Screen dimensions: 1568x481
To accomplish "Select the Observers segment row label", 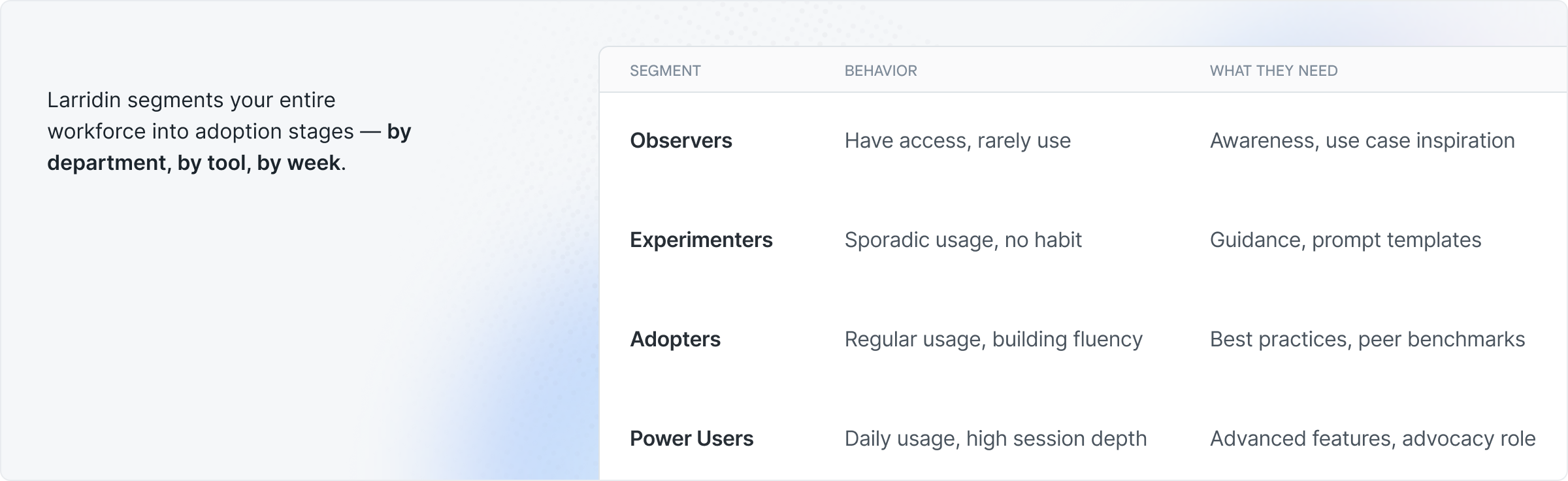I will pos(681,141).
